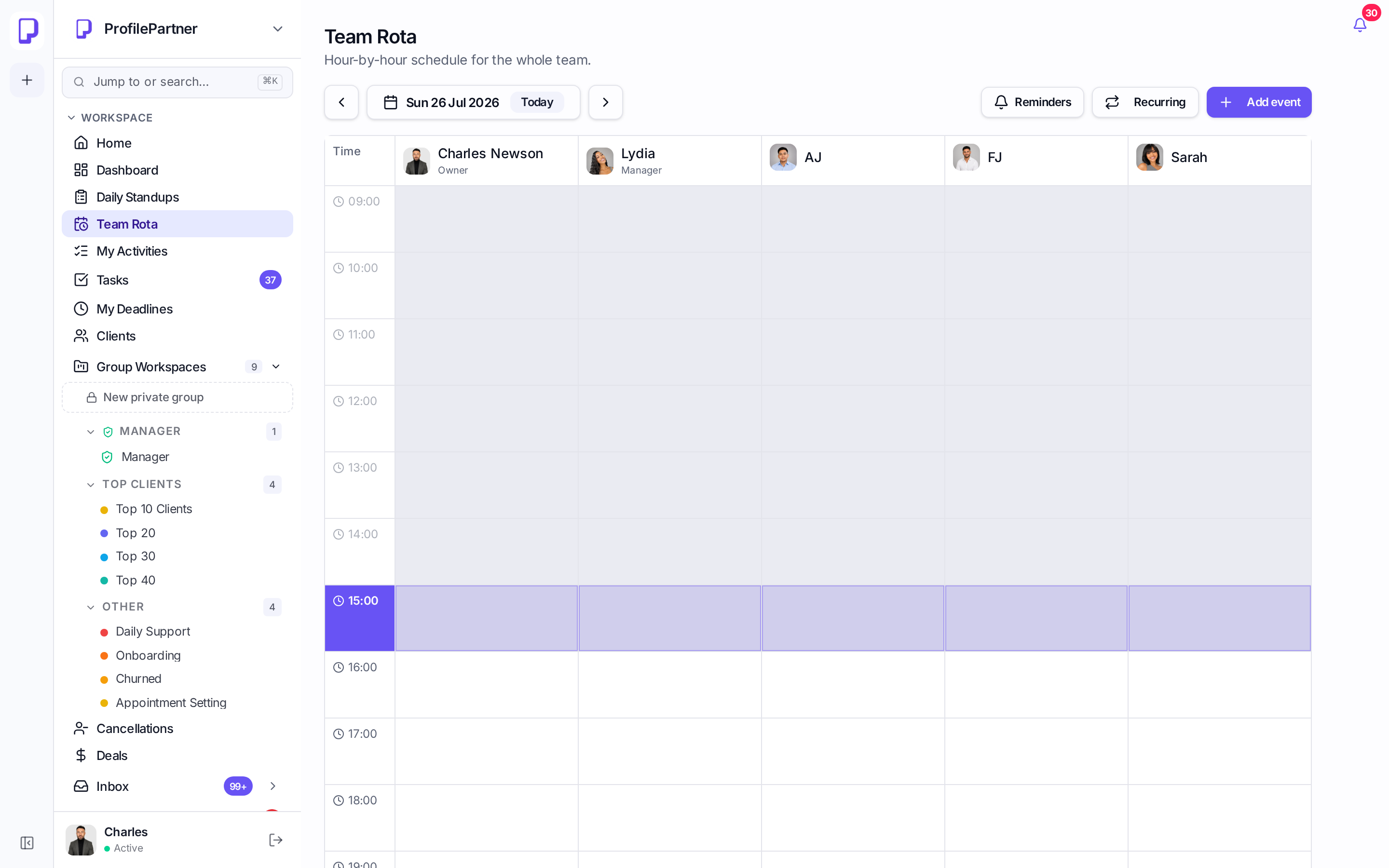Click Lydia's avatar in rota header

point(600,161)
